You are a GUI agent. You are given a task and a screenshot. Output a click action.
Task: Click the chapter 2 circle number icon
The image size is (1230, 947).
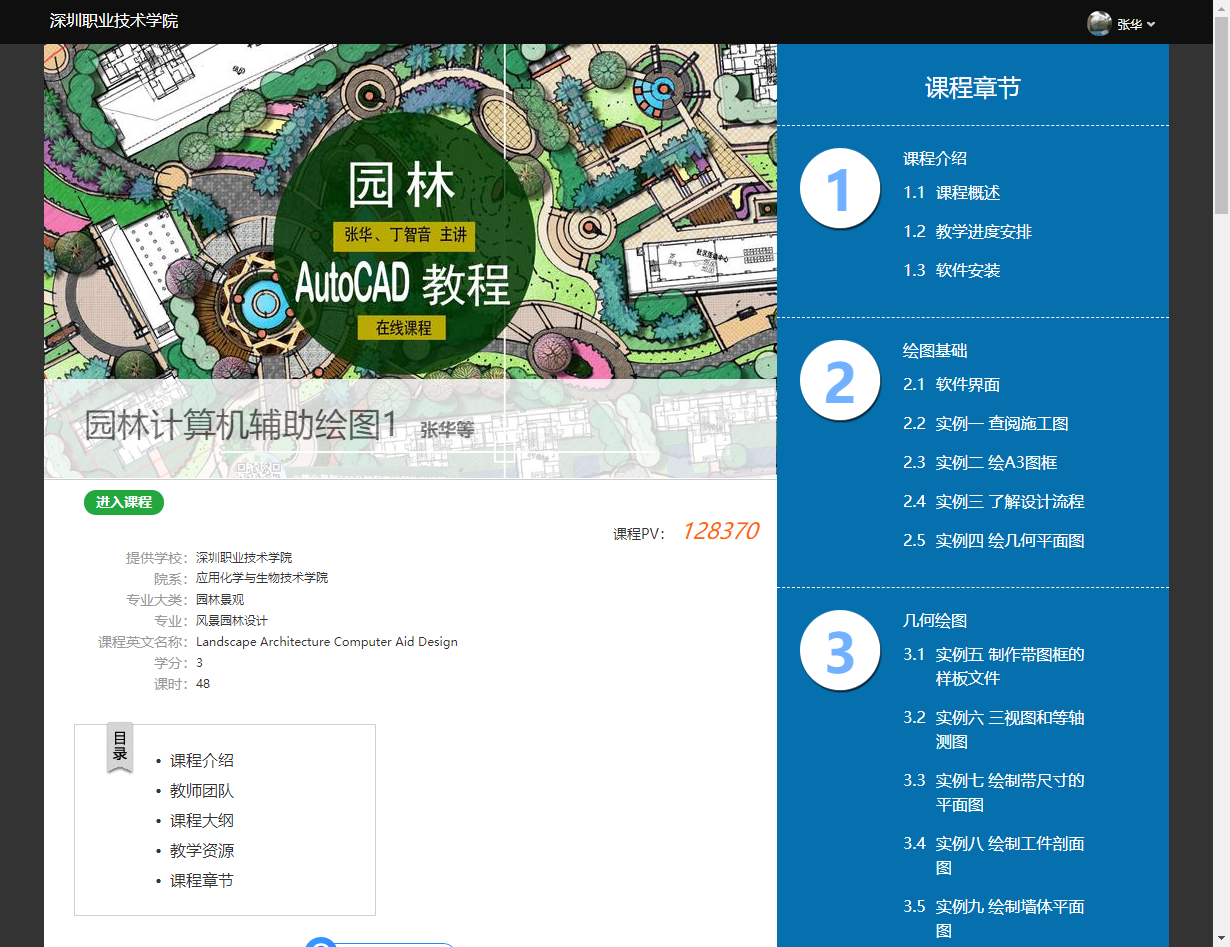[x=839, y=380]
